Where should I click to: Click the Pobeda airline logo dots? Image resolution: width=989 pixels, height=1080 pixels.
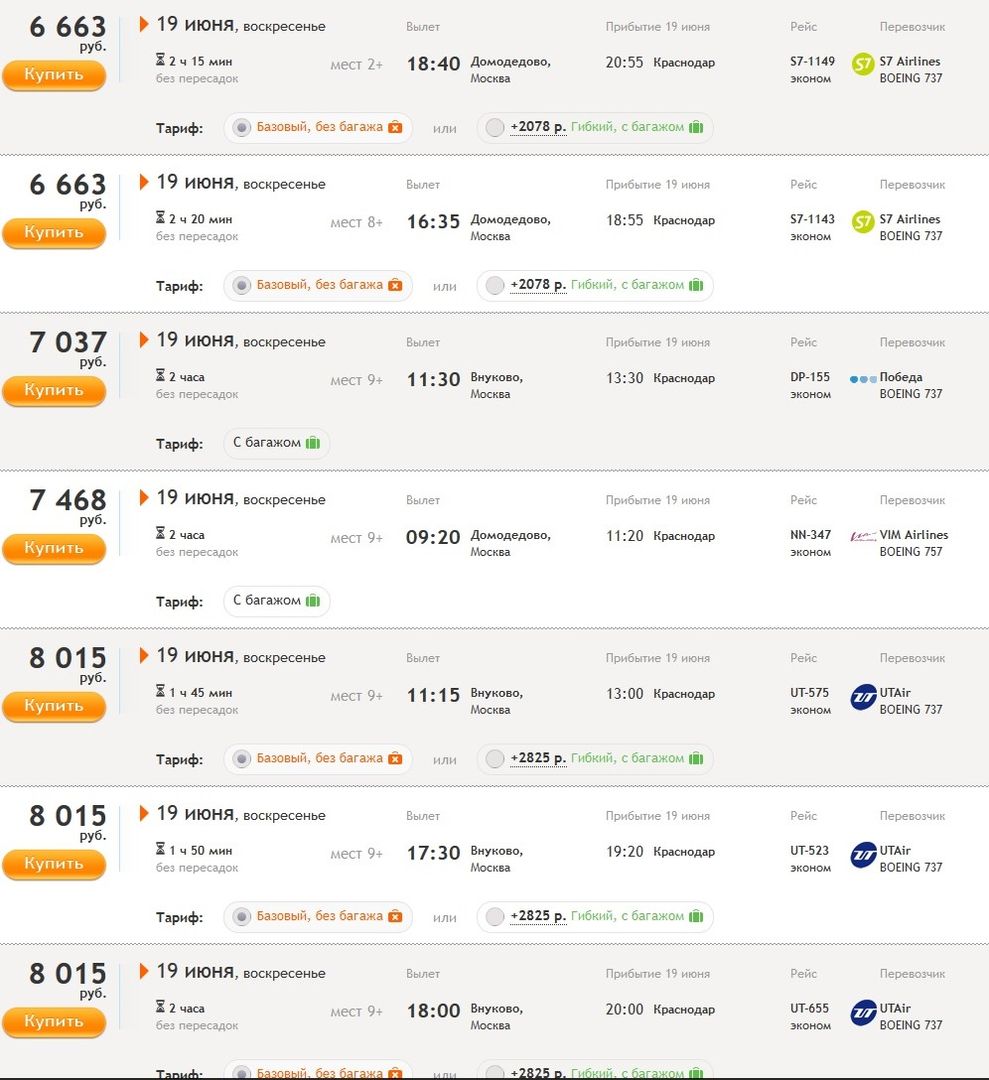click(862, 380)
